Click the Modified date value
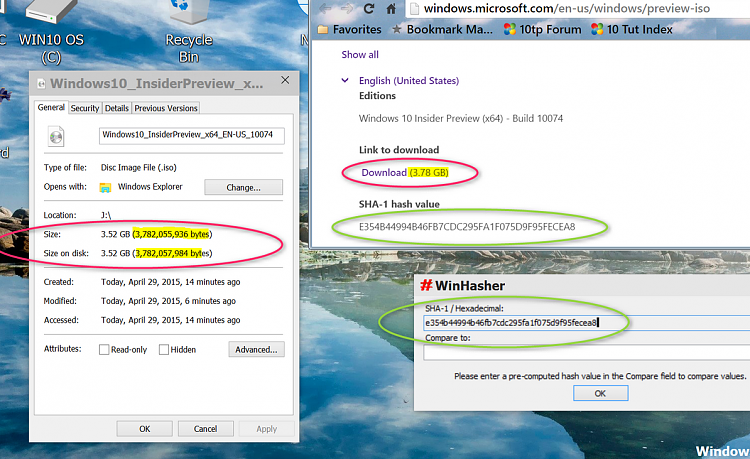The width and height of the screenshot is (750, 459). (168, 301)
